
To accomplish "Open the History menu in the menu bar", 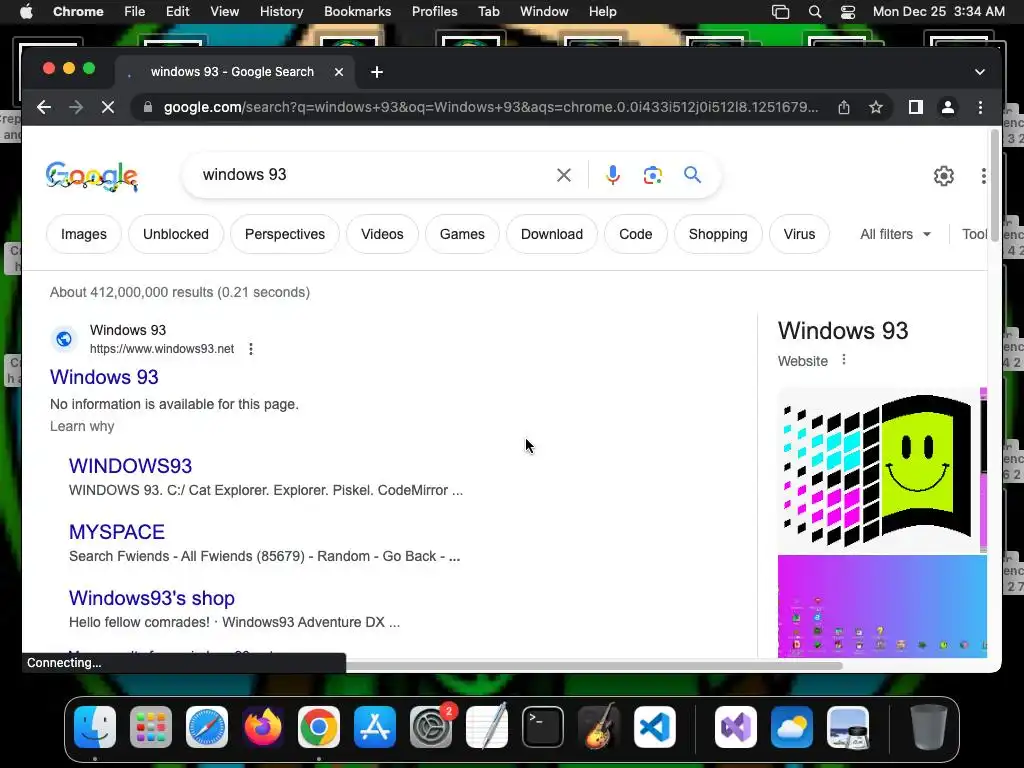I will (281, 12).
